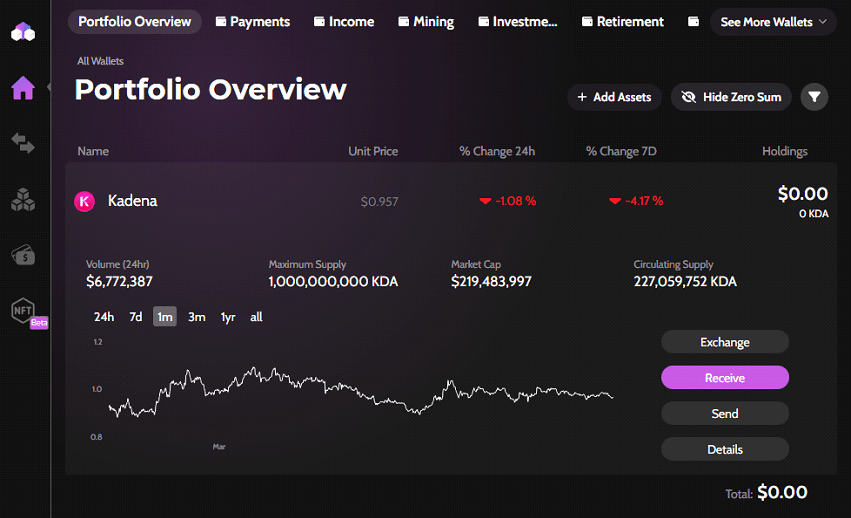
Task: Click the wallet icon of Retirement tab
Action: pyautogui.click(x=587, y=22)
